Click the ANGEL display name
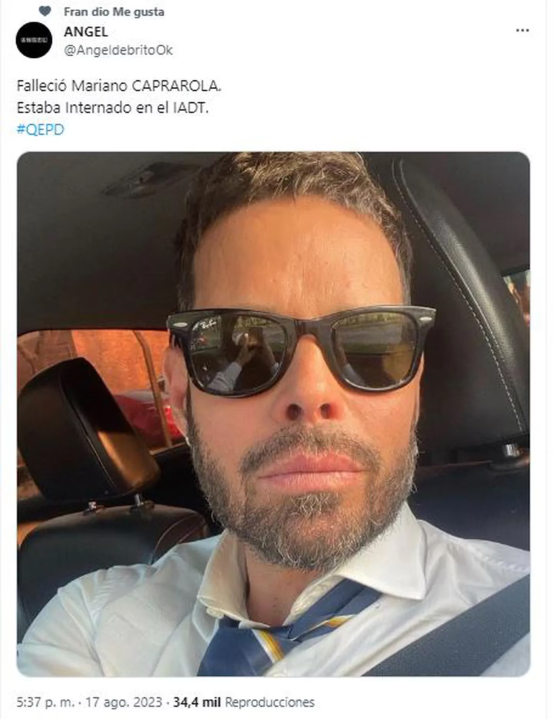This screenshot has width=553, height=719. 86,32
